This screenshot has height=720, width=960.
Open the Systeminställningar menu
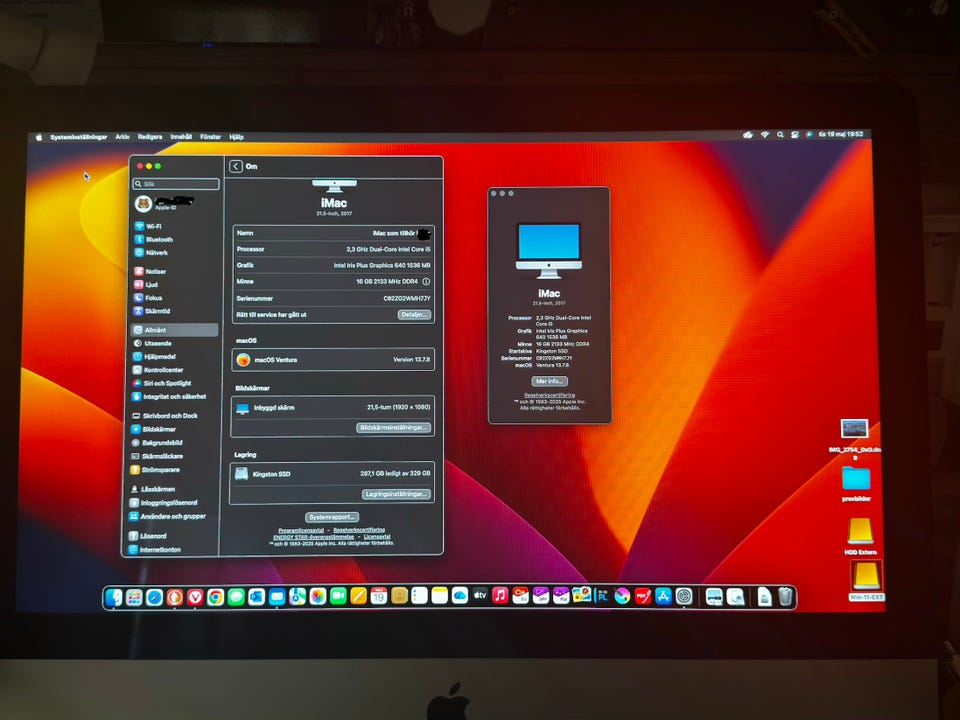point(78,137)
